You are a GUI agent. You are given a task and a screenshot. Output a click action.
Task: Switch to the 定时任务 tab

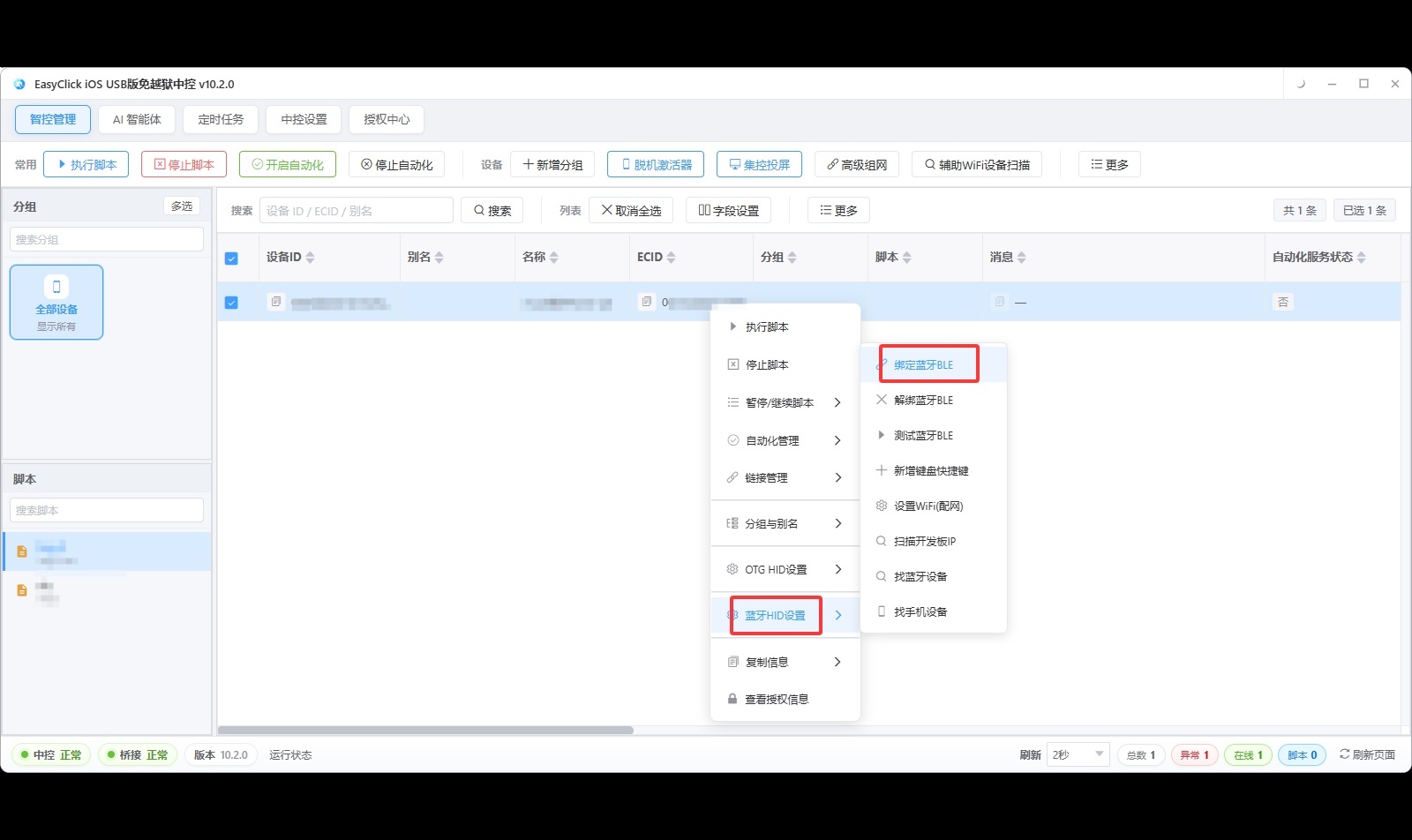(221, 119)
